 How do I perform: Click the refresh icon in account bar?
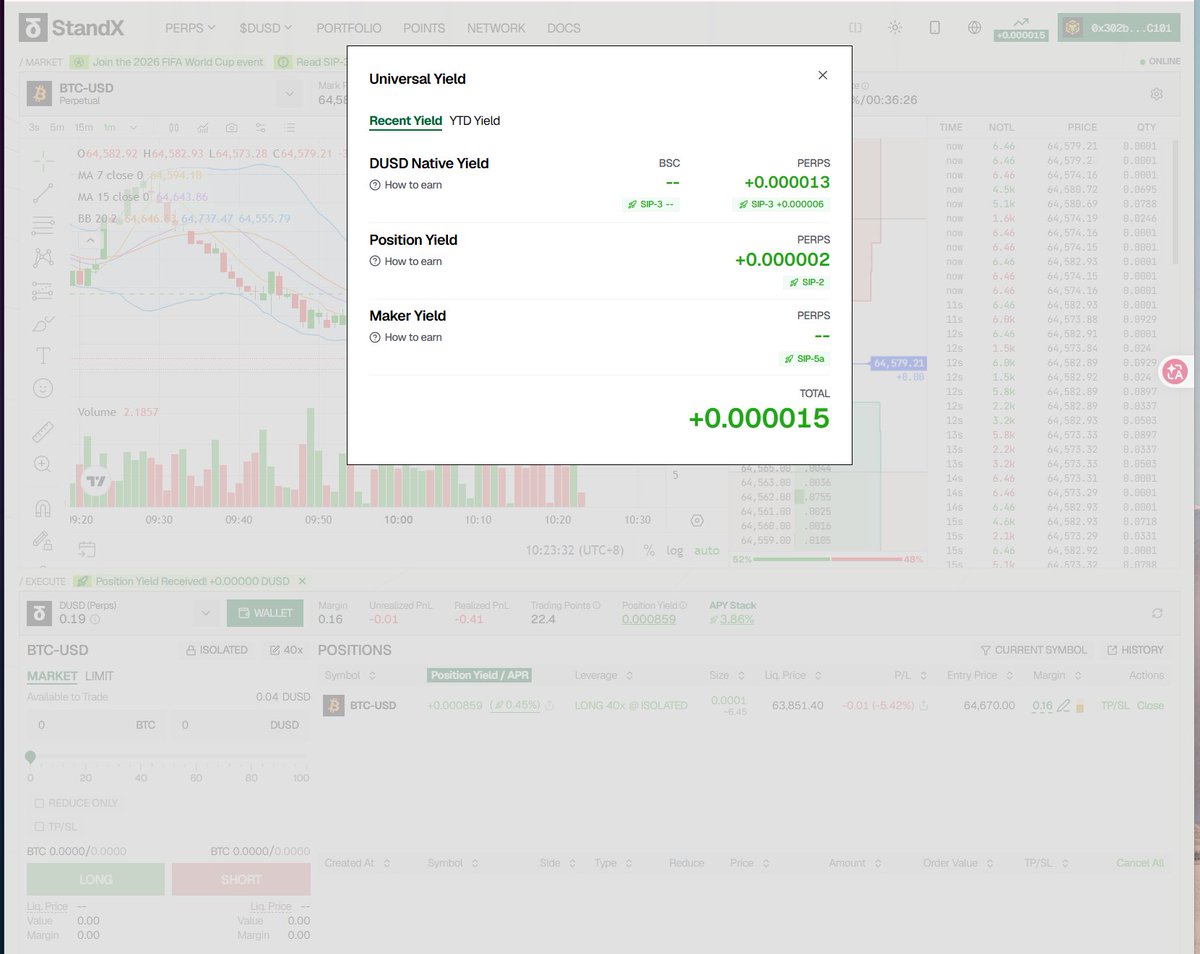pos(1158,613)
